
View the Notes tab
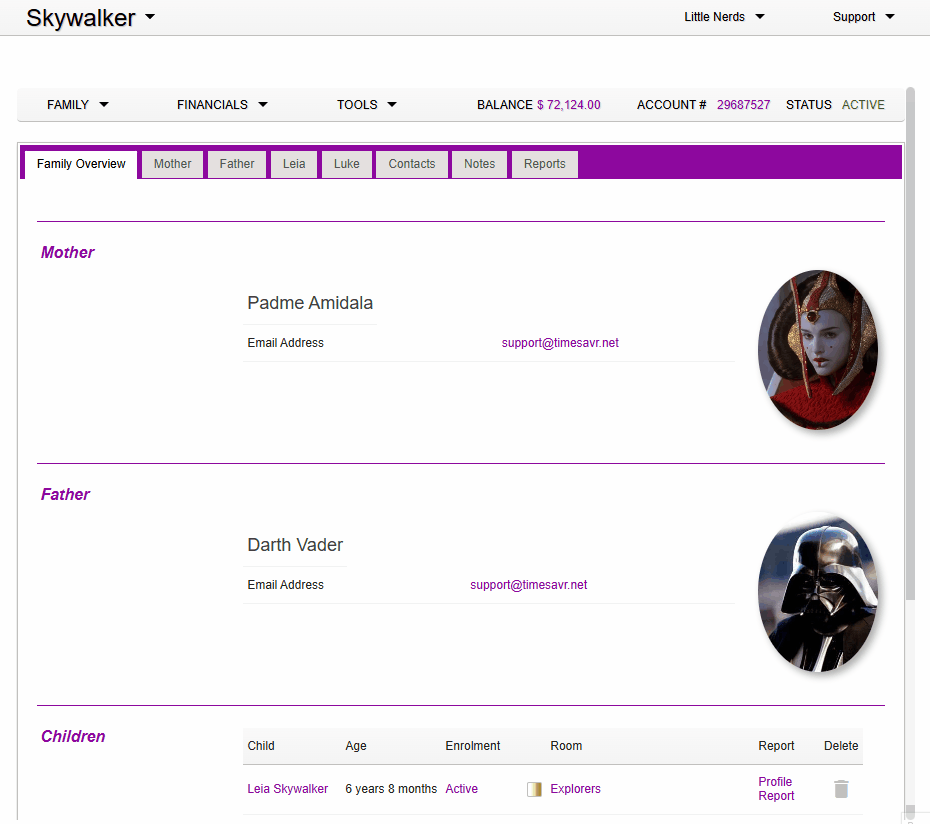[479, 164]
